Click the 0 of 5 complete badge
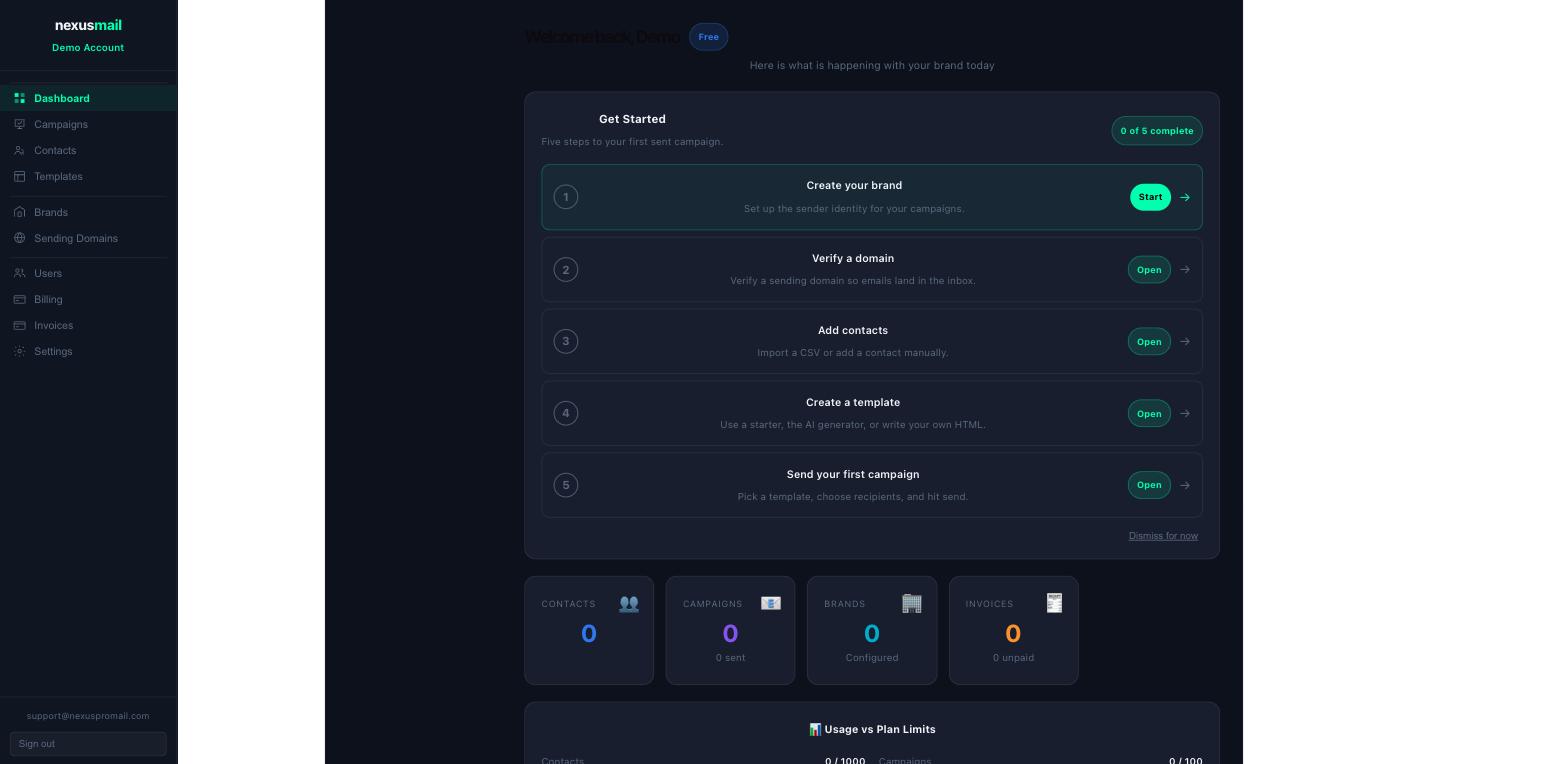1568x764 pixels. click(x=1157, y=131)
